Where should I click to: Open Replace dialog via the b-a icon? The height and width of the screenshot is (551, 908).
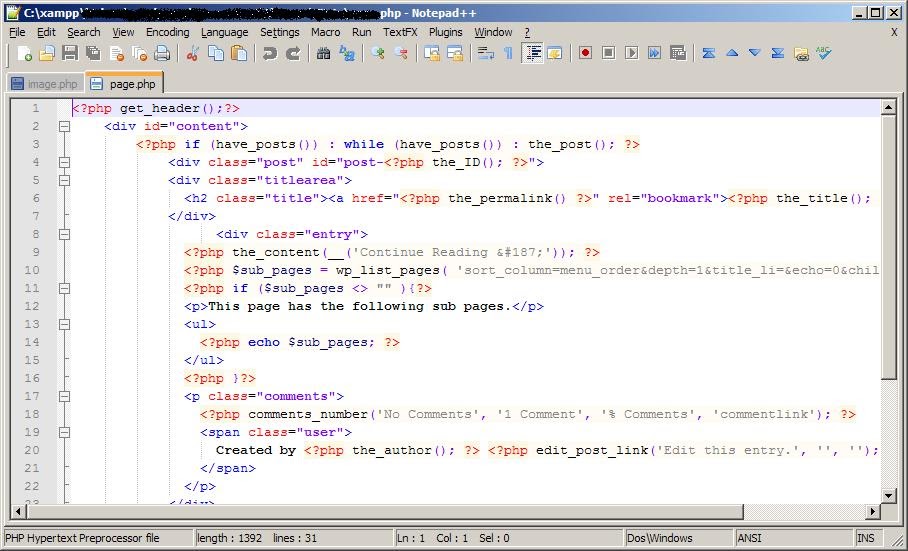(346, 53)
